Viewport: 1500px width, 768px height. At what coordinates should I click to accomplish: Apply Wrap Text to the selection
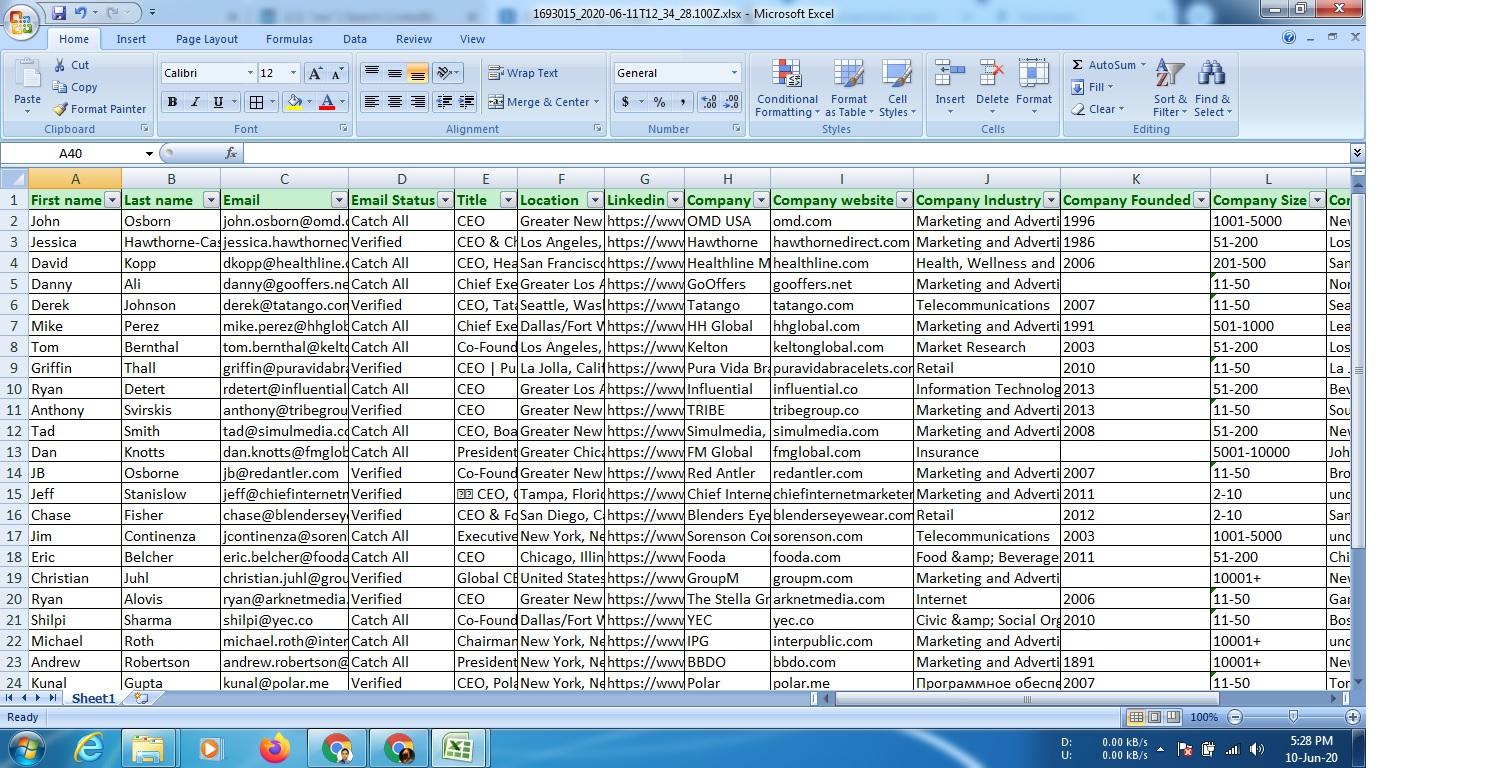tap(524, 72)
